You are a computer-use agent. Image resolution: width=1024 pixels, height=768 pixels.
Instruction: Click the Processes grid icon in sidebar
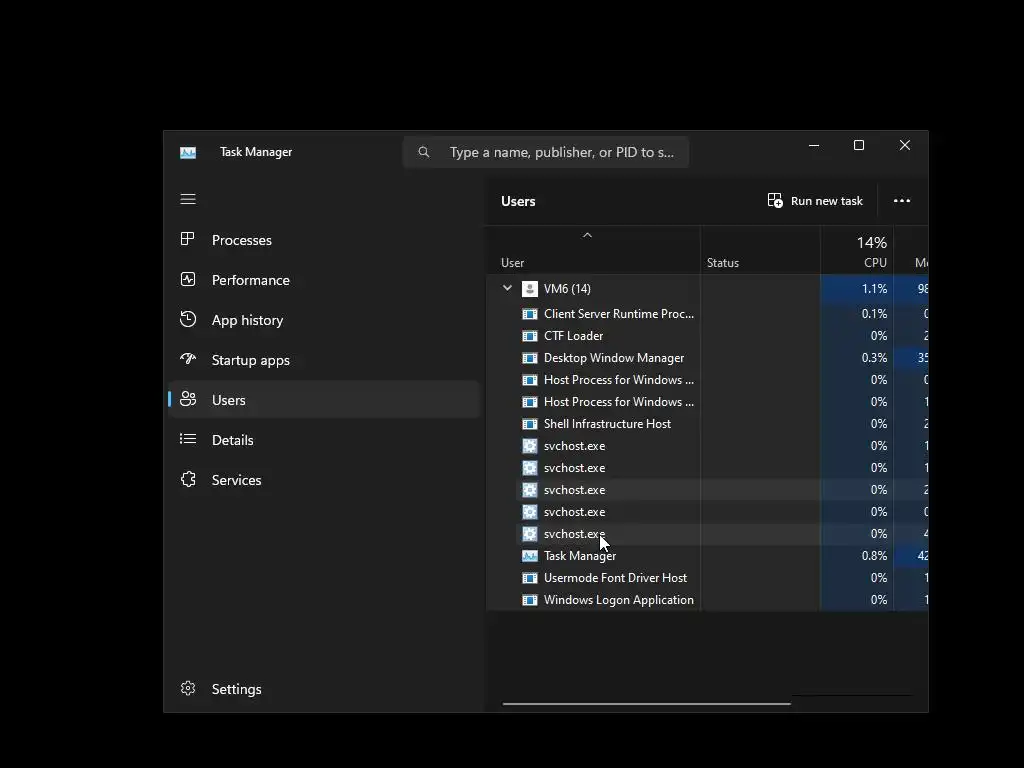tap(188, 239)
